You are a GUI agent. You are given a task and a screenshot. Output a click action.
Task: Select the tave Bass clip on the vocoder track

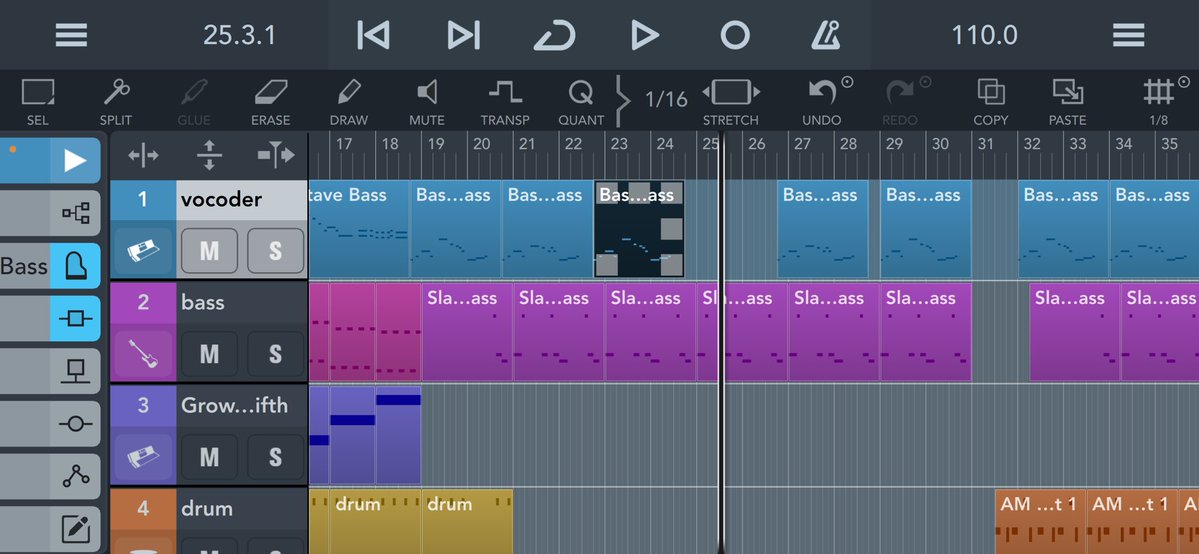tap(359, 230)
